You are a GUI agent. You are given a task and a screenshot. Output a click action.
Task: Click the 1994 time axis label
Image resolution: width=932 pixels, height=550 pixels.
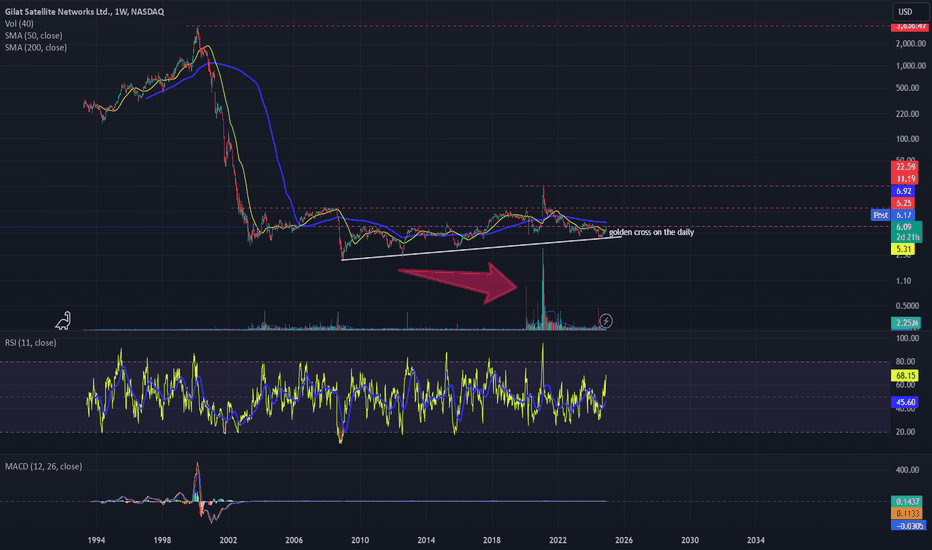96,540
